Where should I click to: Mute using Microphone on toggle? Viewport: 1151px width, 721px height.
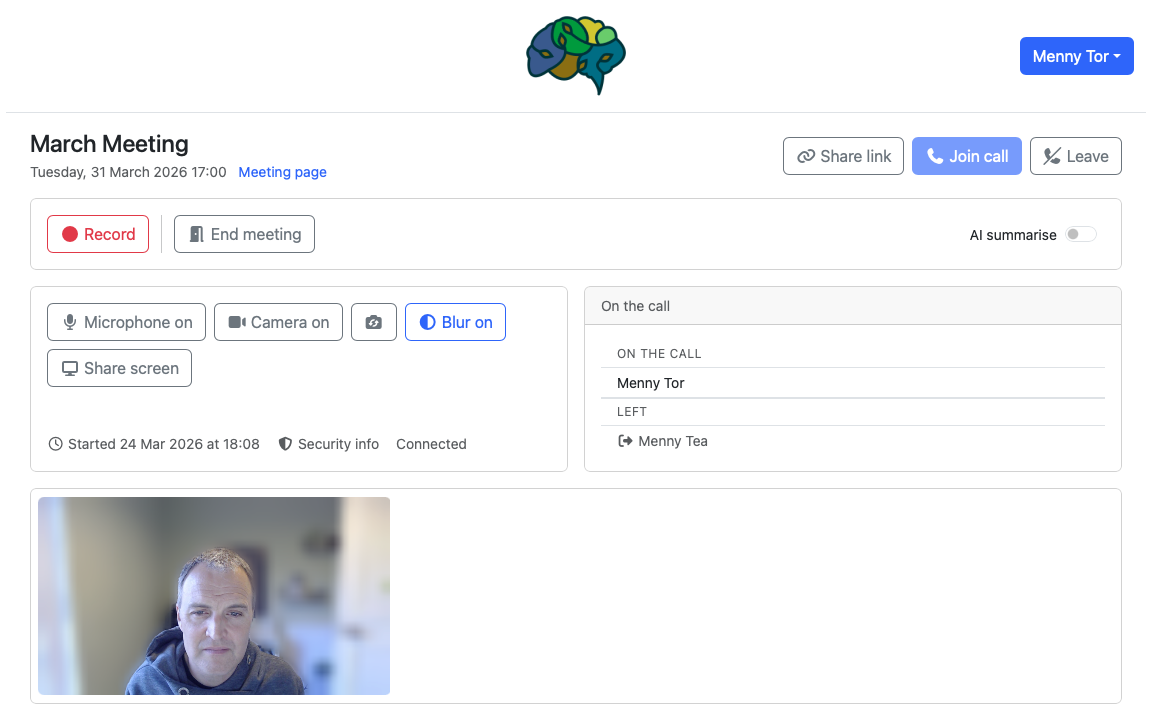[126, 322]
